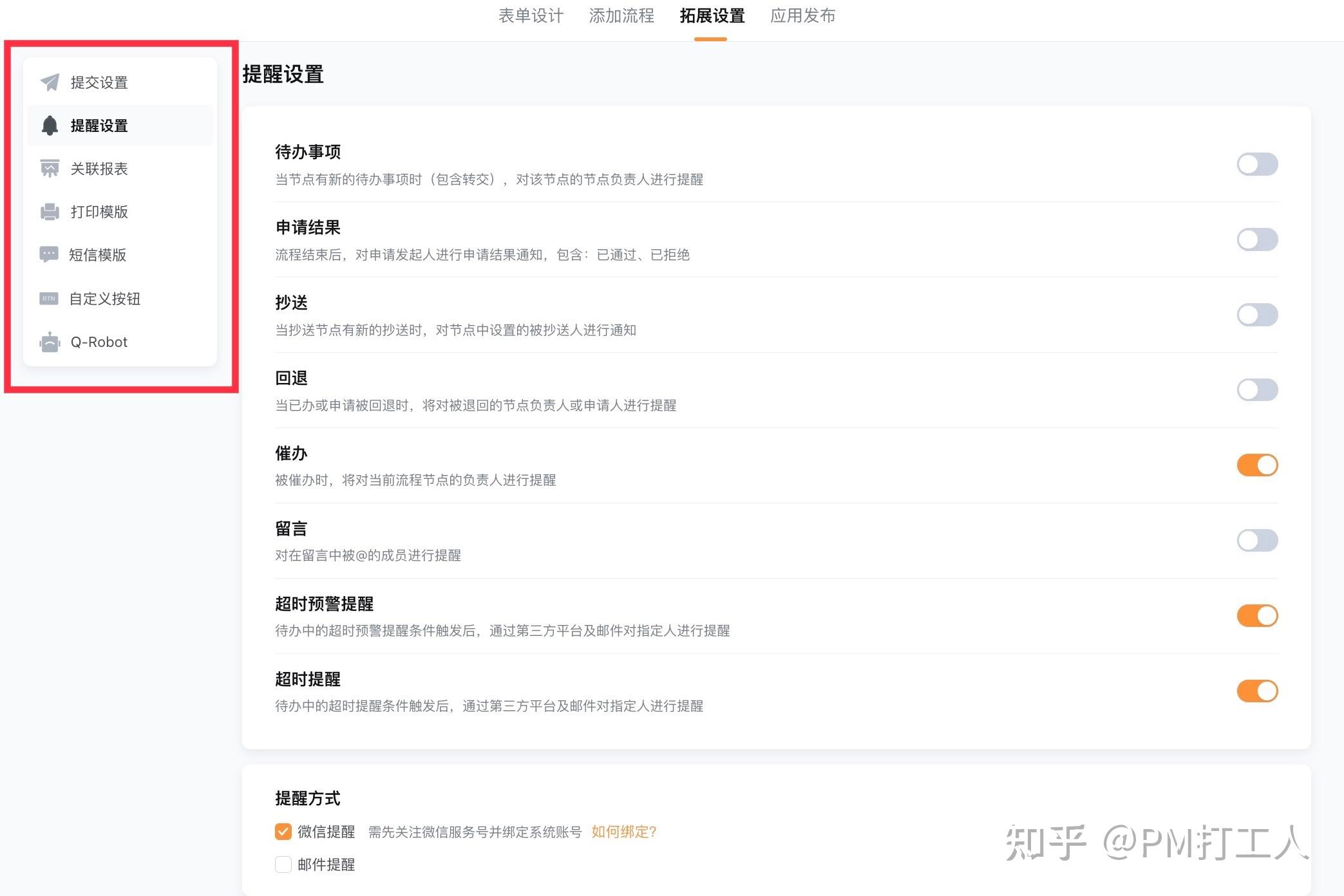Click the 需先关注微信服务号并绑定系统账号 note
The height and width of the screenshot is (896, 1344).
475,832
